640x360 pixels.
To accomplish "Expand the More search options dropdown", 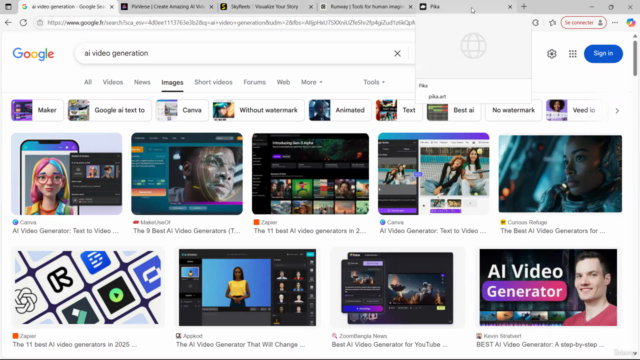I will pos(312,82).
